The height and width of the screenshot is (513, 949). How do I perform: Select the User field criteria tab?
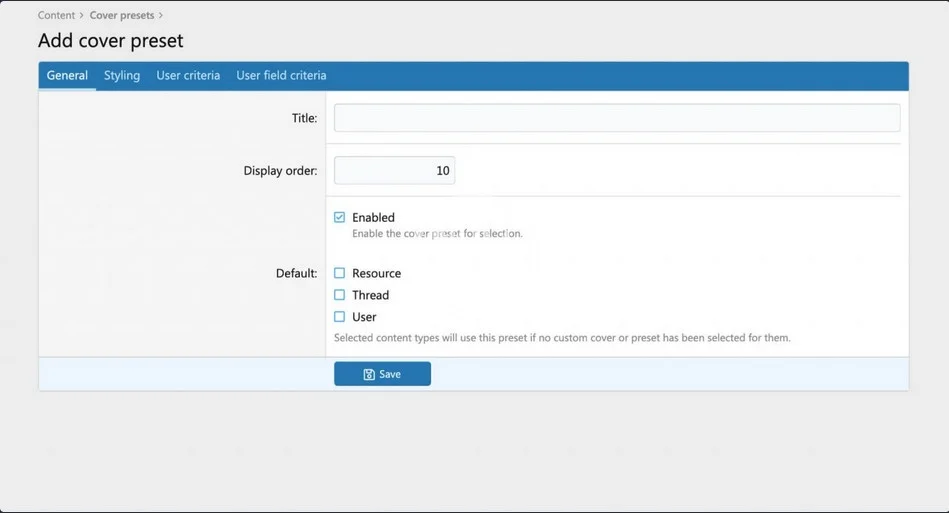coord(281,76)
